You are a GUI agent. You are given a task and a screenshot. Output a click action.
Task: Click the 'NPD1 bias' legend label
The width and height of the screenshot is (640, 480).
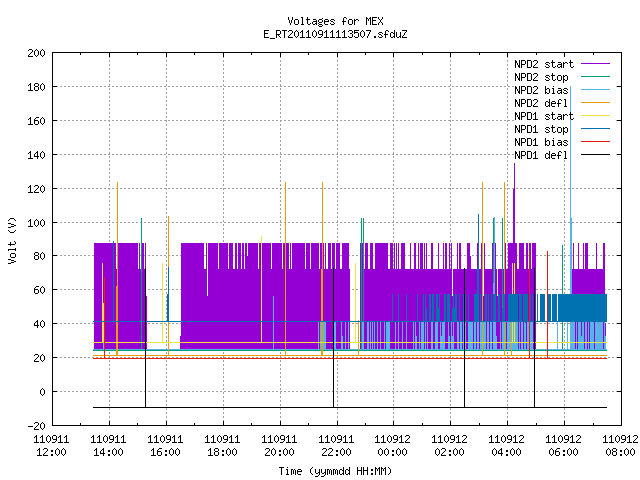click(541, 142)
